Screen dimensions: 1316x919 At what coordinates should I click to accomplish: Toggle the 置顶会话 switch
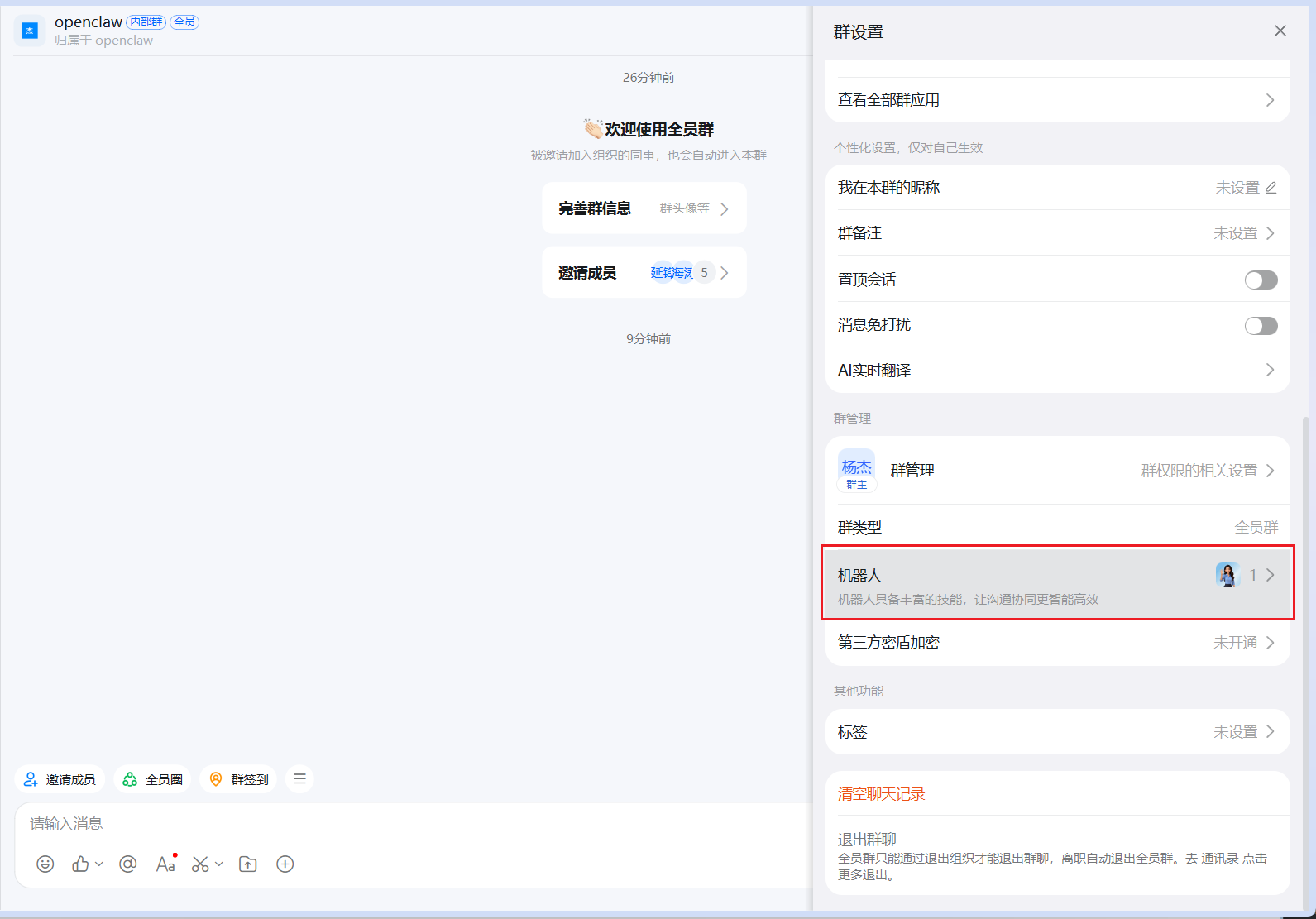pos(1261,280)
